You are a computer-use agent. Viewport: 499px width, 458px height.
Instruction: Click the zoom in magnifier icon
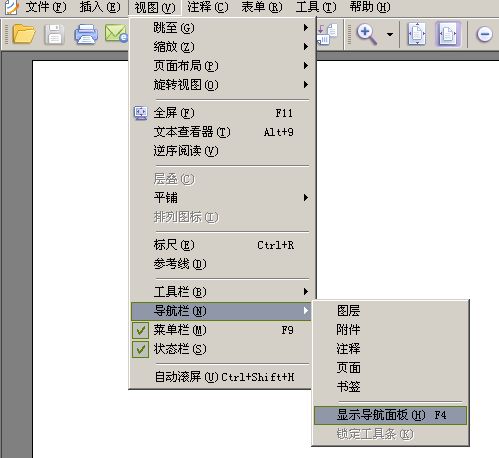pyautogui.click(x=367, y=34)
